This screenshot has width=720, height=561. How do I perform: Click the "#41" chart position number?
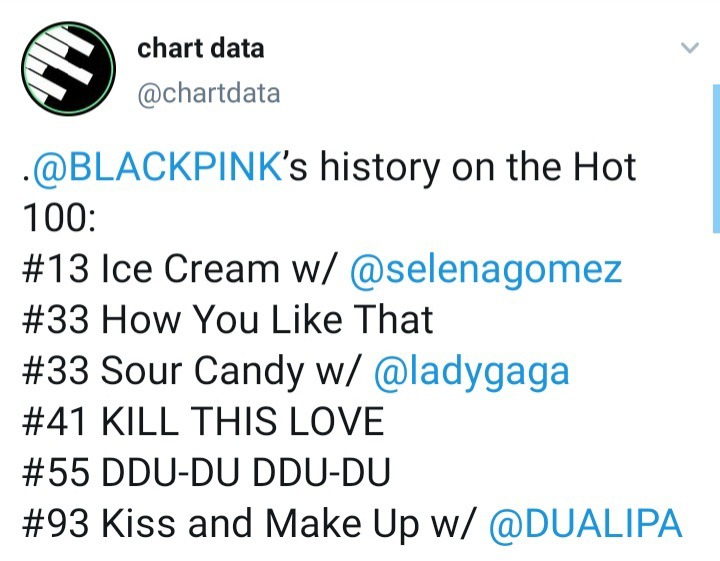pyautogui.click(x=55, y=422)
